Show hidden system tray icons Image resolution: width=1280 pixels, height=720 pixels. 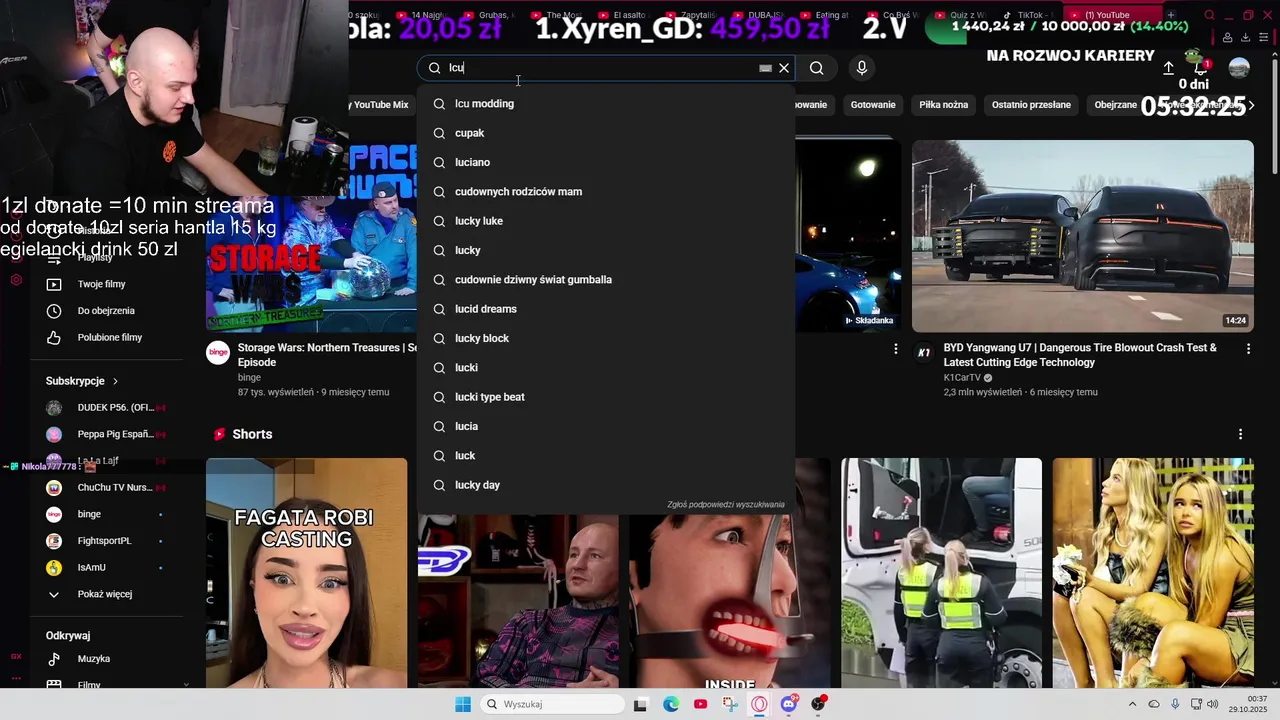1132,704
